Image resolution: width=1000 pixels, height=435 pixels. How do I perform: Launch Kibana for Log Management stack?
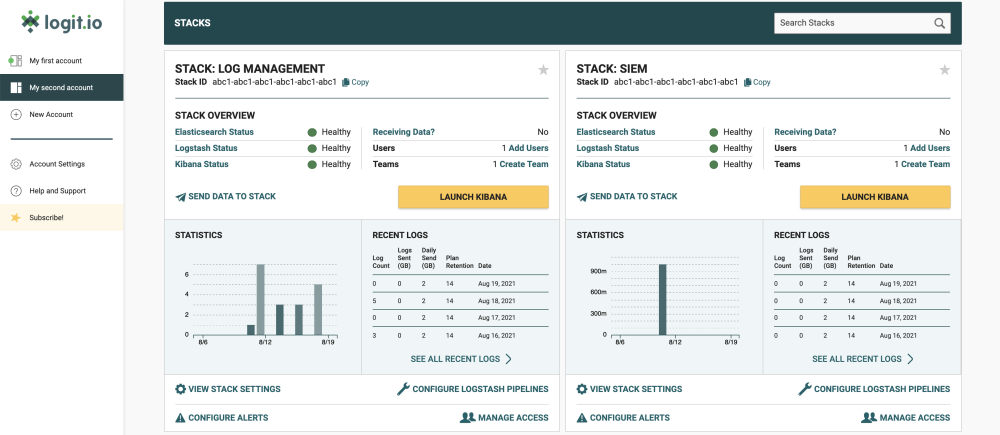coord(473,197)
